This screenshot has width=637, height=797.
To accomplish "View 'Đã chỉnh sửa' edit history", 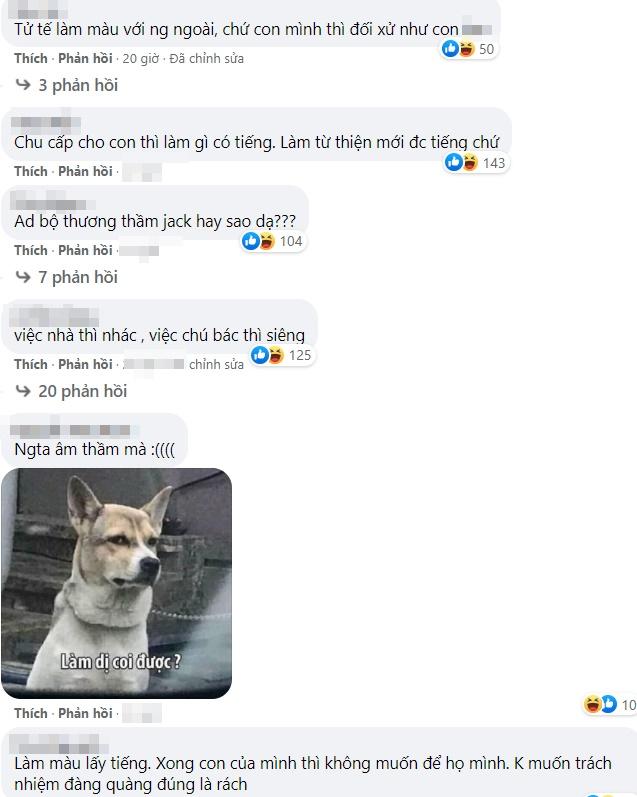I will (206, 58).
